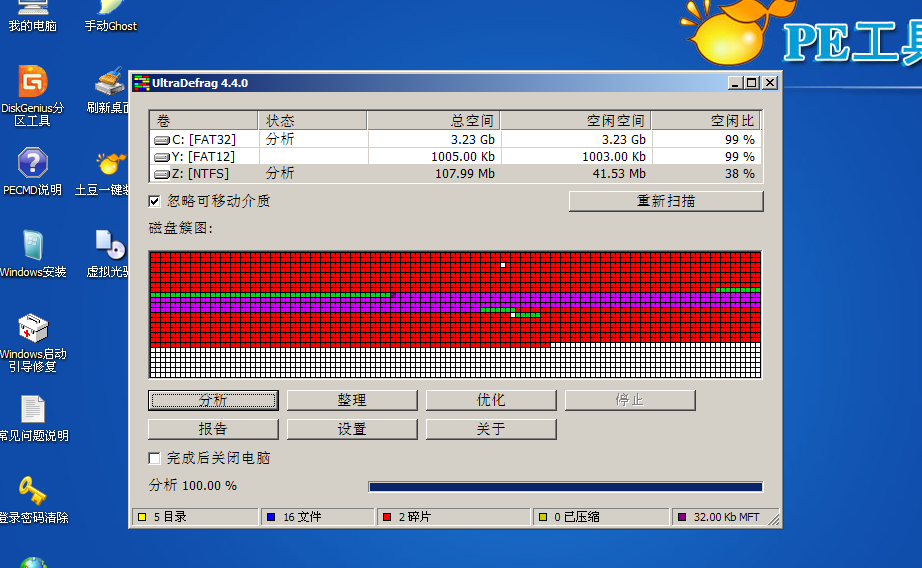Click the 分析 100.00 % progress label
Screen dimensions: 922x568
[193, 485]
